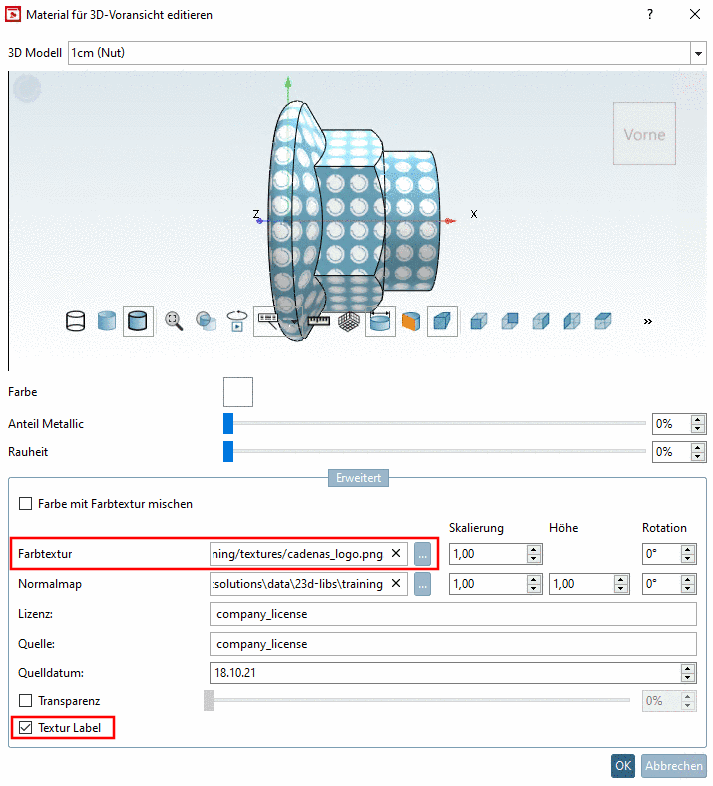Increase Farbtextur Rotation value
This screenshot has width=713, height=786.
688,549
